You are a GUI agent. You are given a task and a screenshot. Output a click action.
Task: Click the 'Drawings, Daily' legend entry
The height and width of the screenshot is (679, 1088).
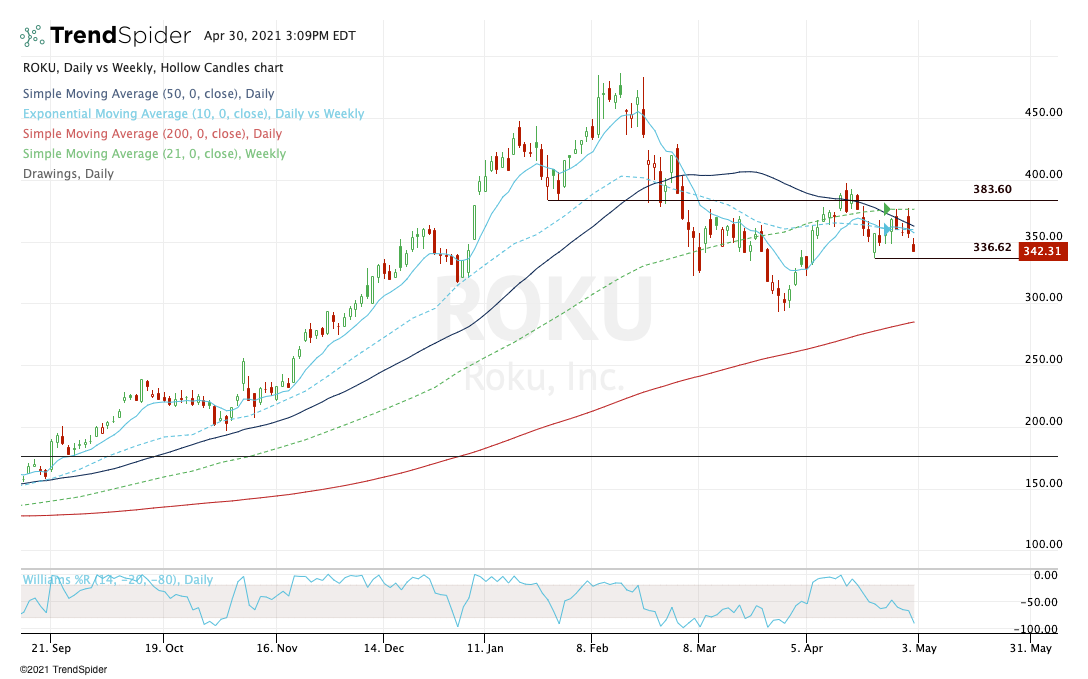click(x=68, y=174)
